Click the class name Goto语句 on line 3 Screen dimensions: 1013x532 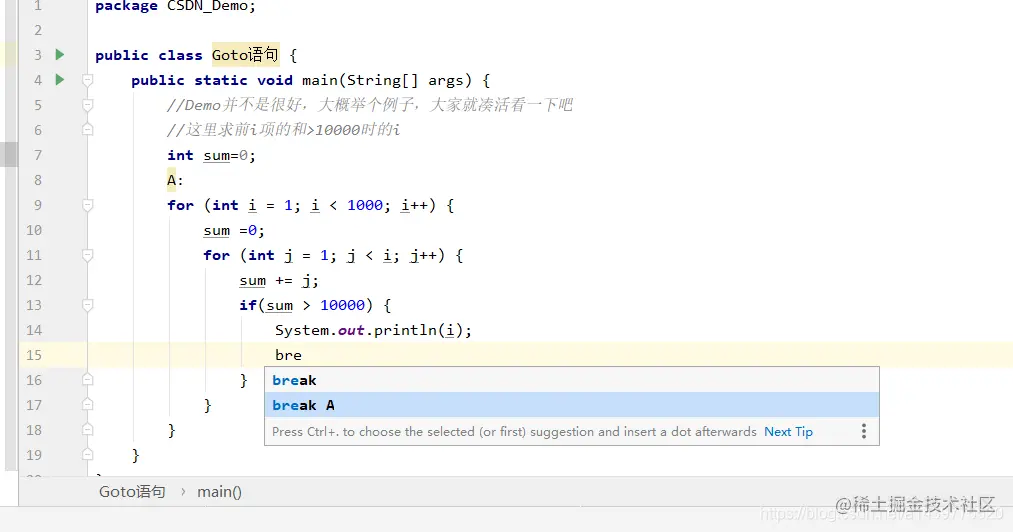pyautogui.click(x=245, y=55)
